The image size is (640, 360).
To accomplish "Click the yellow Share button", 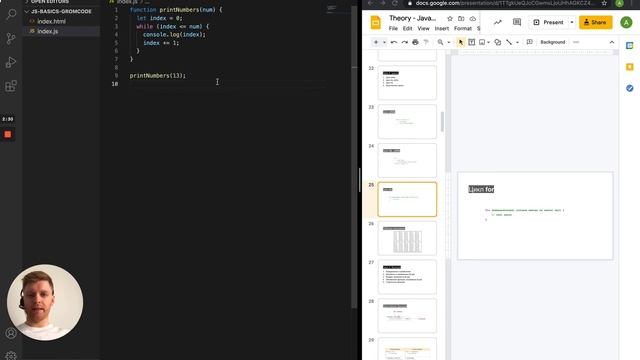I will [x=596, y=22].
